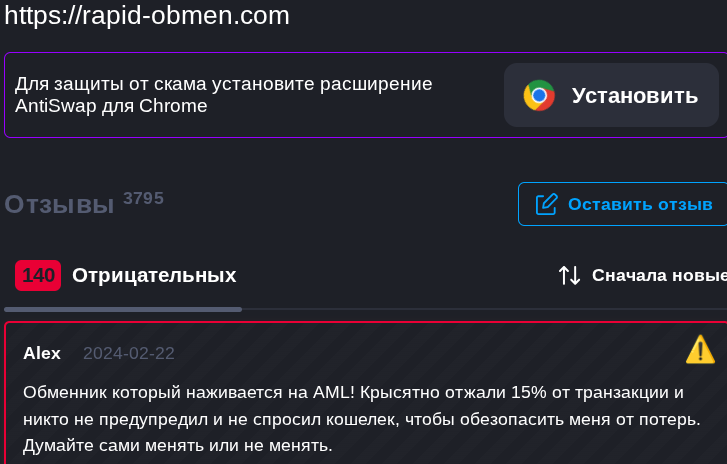Viewport: 727px width, 464px height.
Task: Click the up-down sort arrows icon
Action: [569, 275]
